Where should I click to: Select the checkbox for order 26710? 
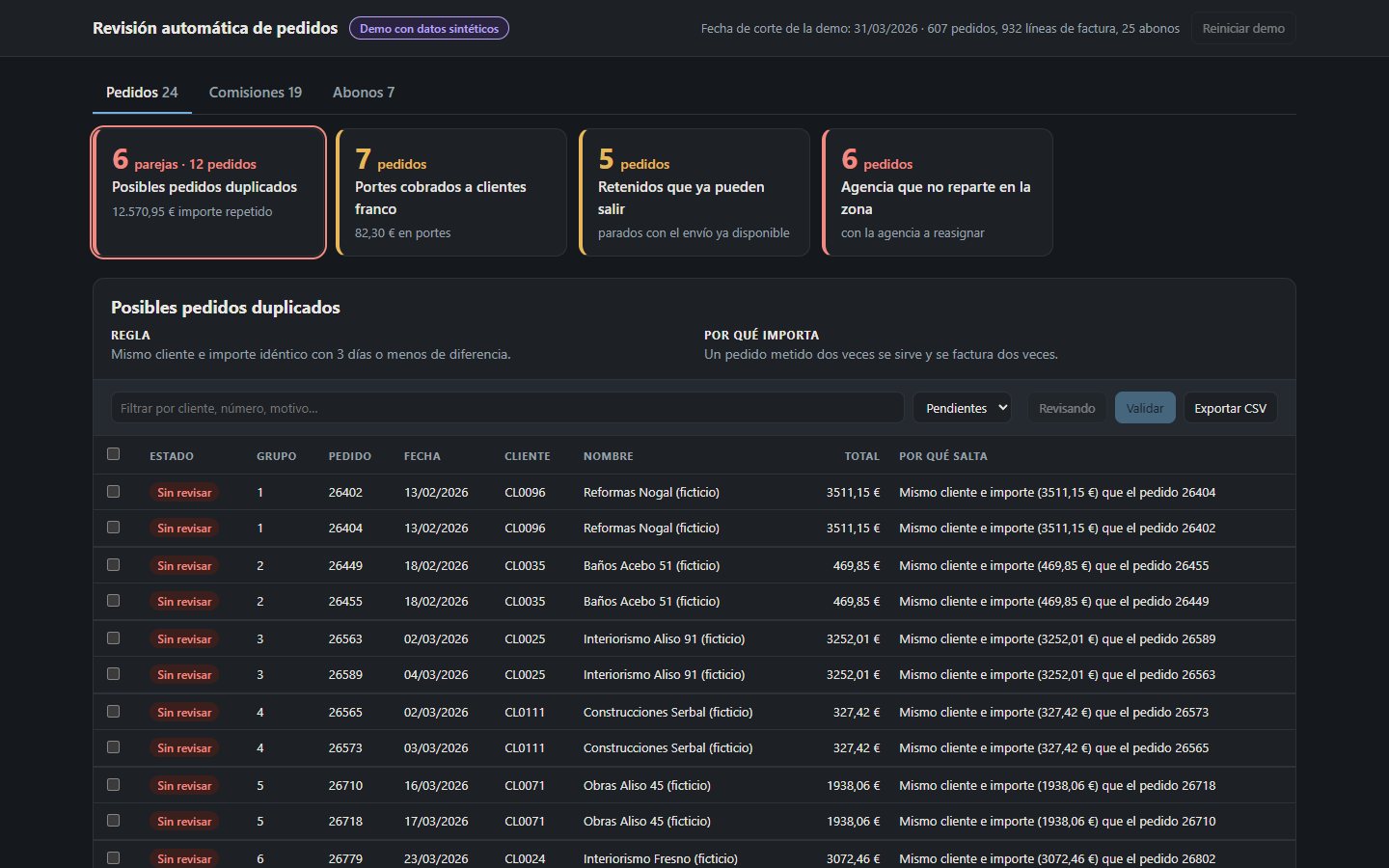tap(114, 785)
